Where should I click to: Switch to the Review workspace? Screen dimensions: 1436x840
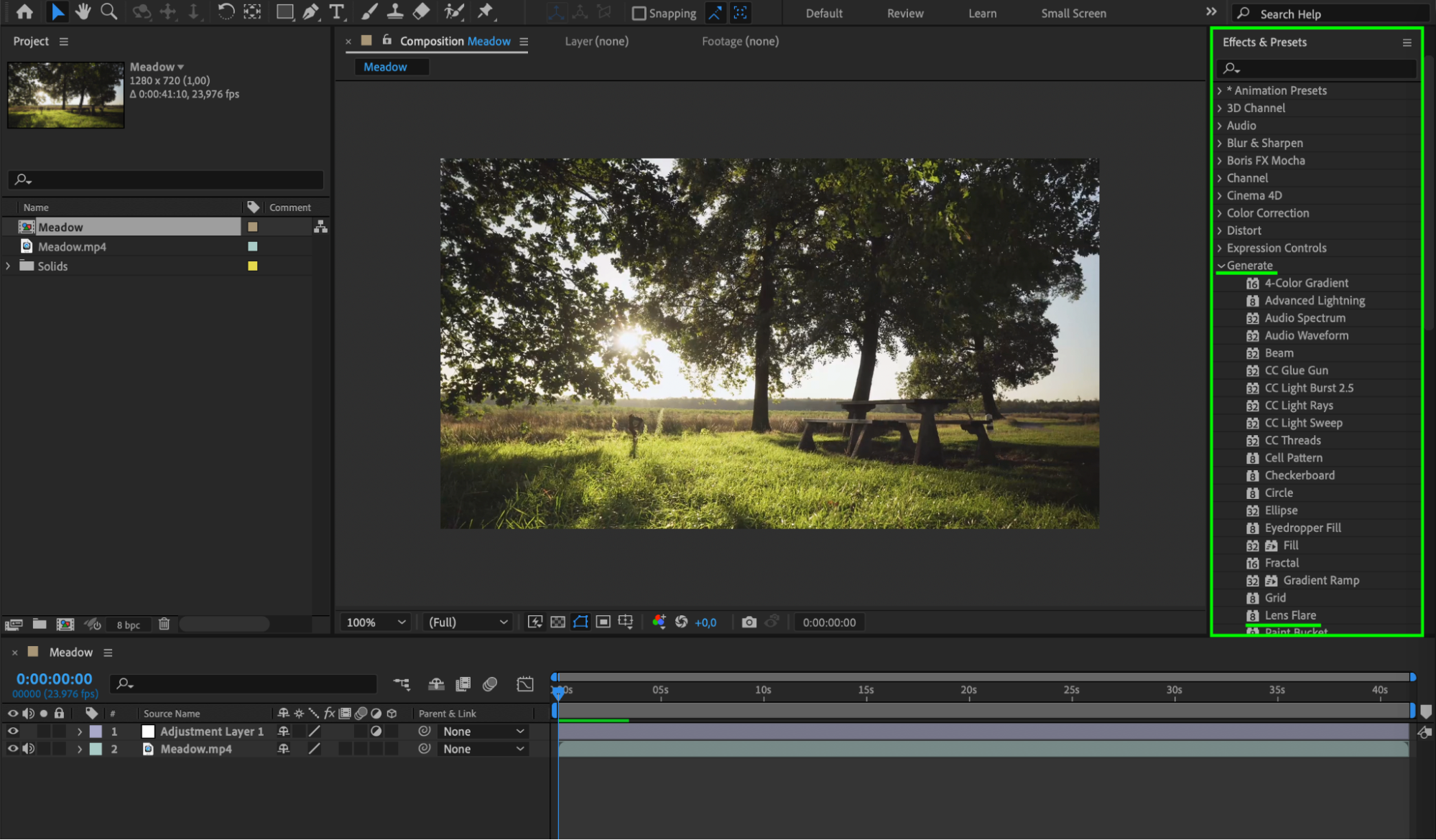[x=904, y=13]
